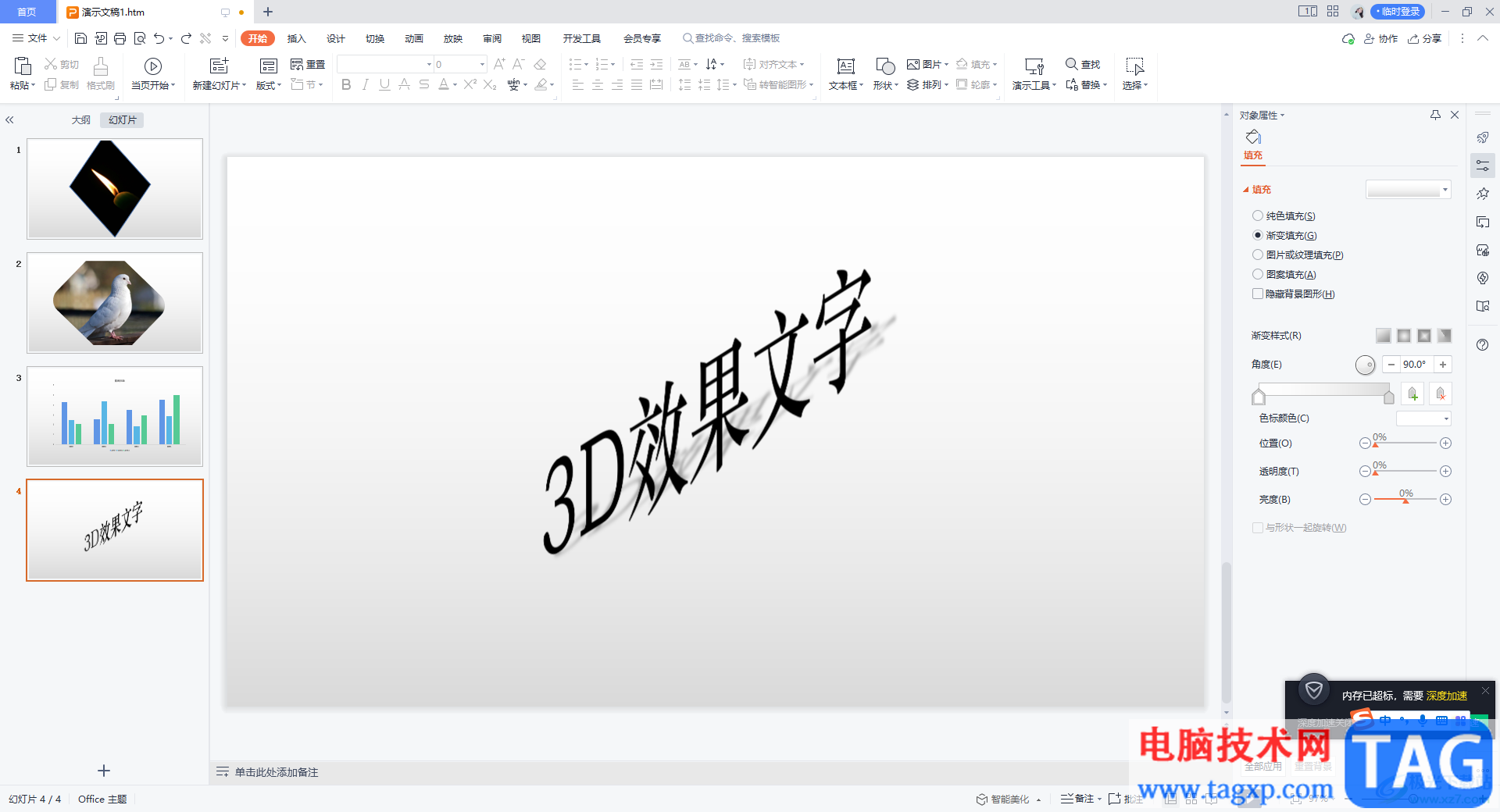Open the font name dropdown
This screenshot has height=812, width=1500.
[x=429, y=64]
